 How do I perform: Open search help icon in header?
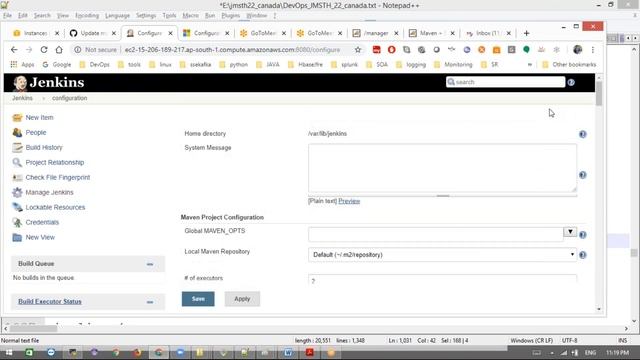pos(571,82)
